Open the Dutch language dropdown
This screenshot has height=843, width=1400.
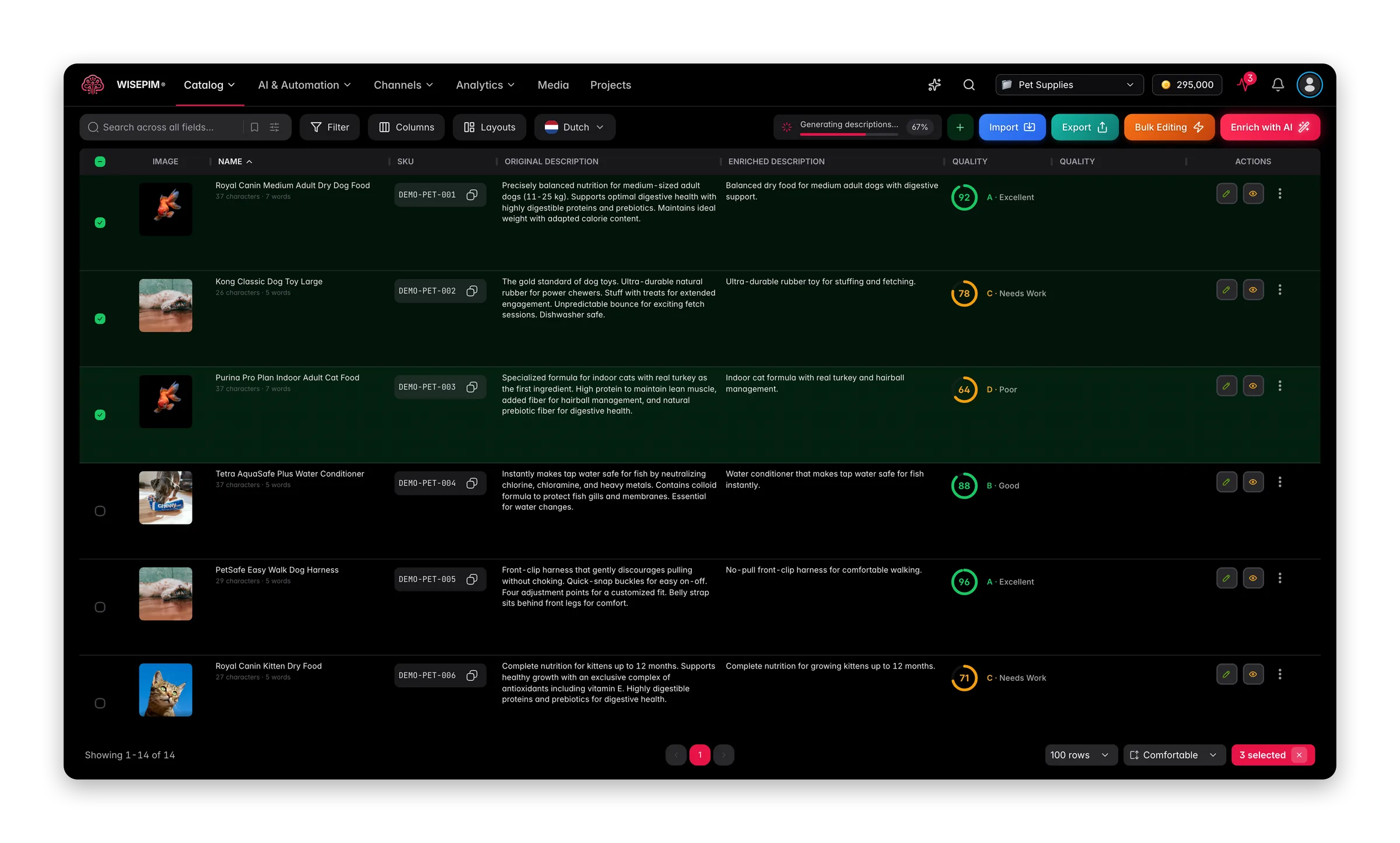(575, 127)
